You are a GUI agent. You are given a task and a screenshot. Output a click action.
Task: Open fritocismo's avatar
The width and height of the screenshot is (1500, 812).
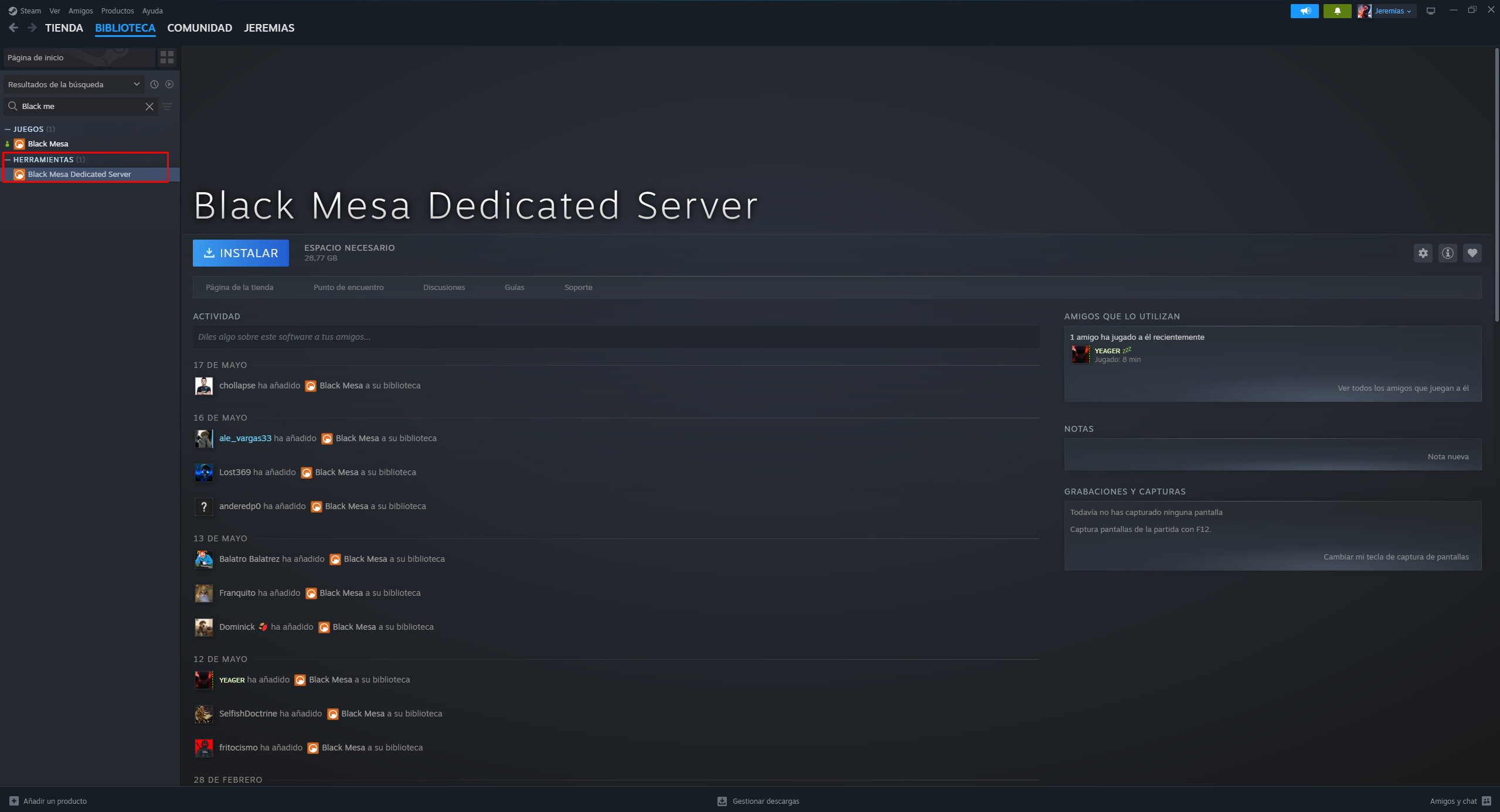pyautogui.click(x=204, y=748)
